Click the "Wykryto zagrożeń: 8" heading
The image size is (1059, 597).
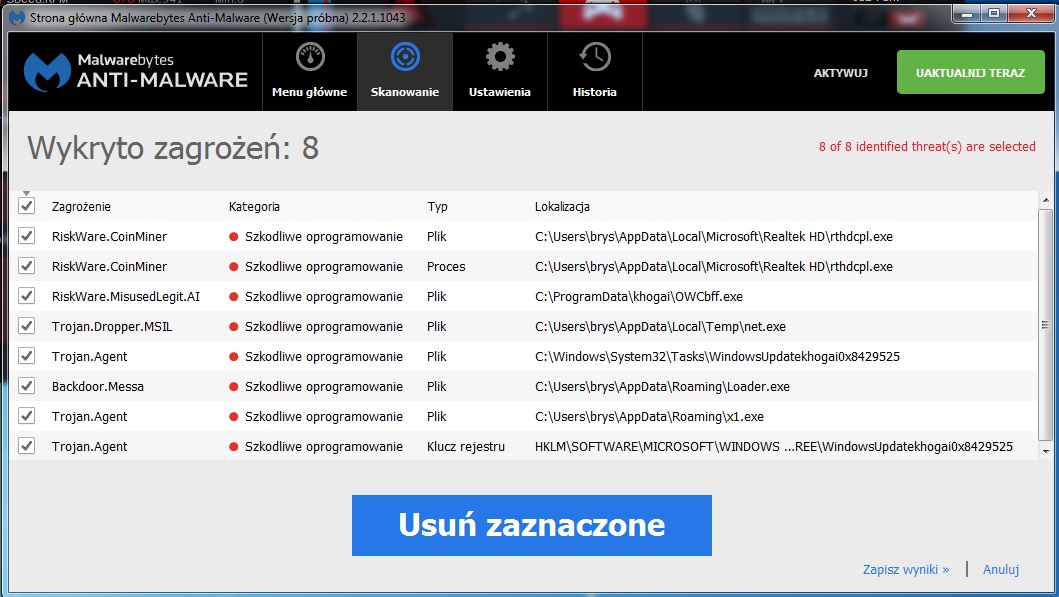173,149
